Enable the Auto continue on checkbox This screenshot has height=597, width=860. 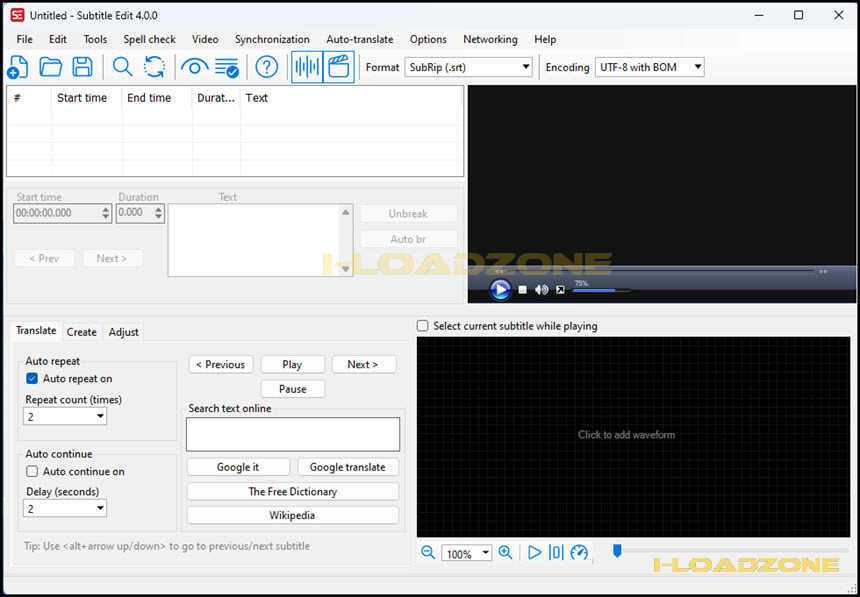pyautogui.click(x=32, y=471)
